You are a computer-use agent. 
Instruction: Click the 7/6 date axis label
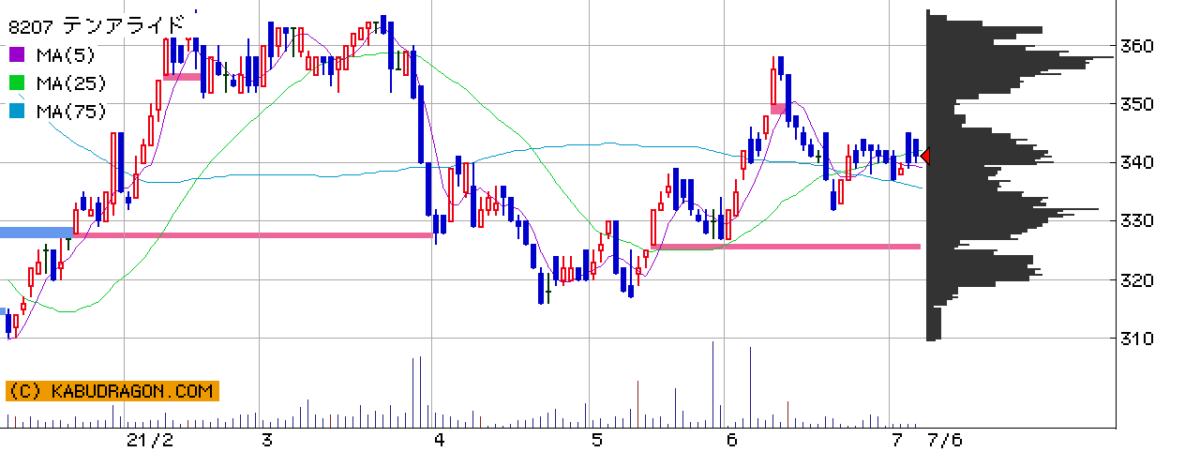(945, 440)
